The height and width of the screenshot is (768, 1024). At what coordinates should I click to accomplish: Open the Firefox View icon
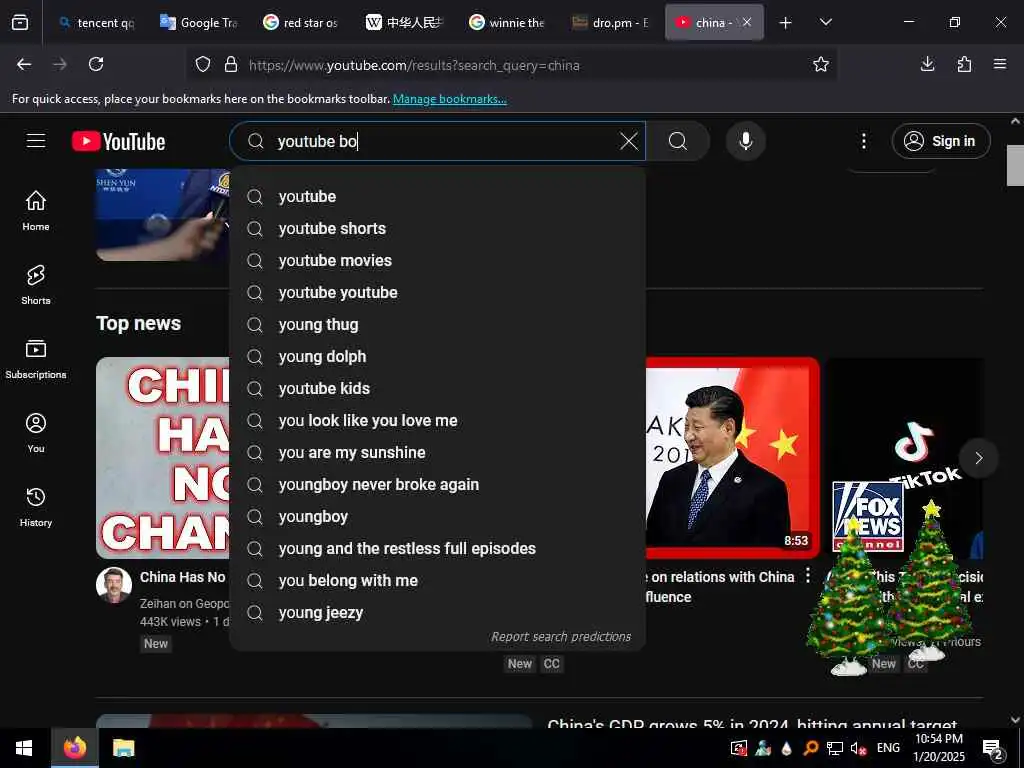pos(20,23)
